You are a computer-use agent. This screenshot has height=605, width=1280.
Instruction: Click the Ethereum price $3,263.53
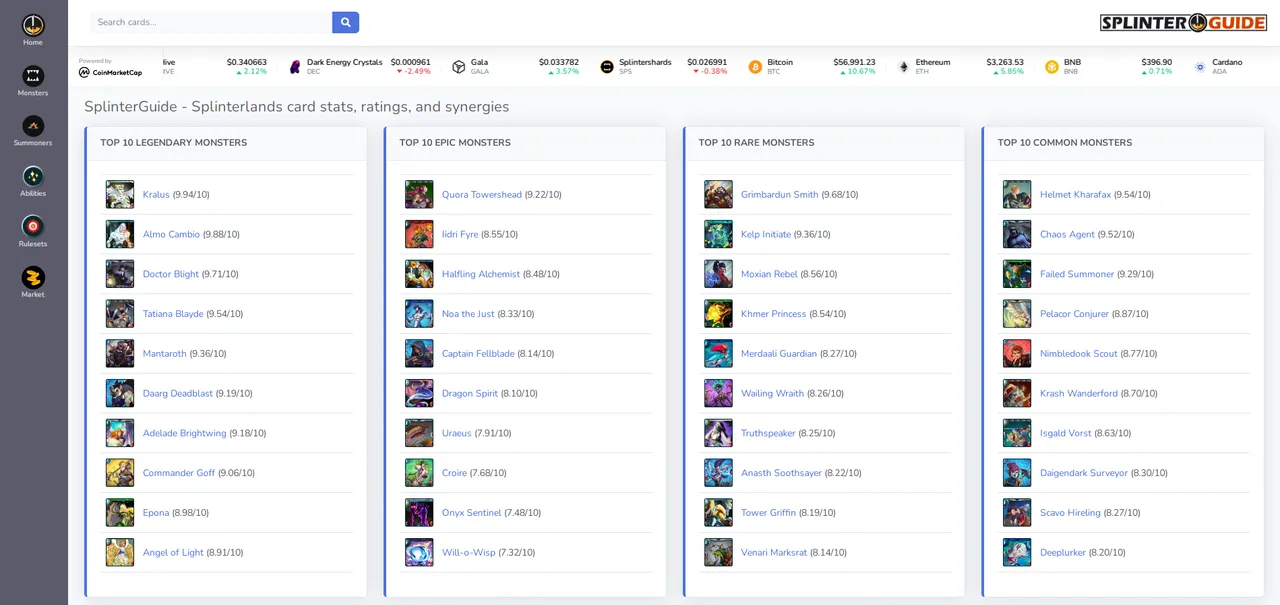pyautogui.click(x=1005, y=62)
